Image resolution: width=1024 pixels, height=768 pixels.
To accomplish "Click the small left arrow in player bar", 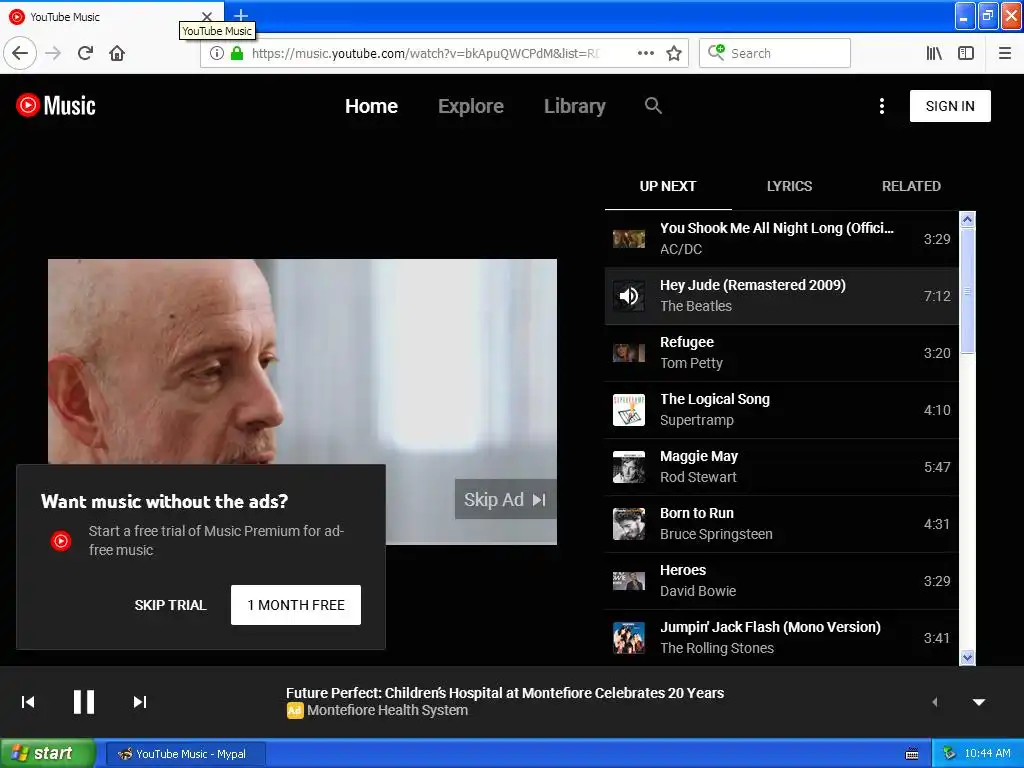I will click(935, 702).
